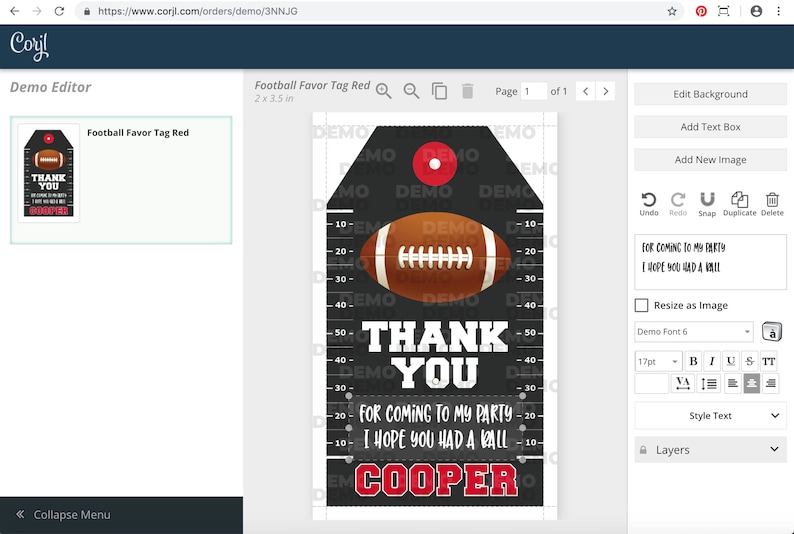
Task: Open the special characters key icon
Action: 772,332
